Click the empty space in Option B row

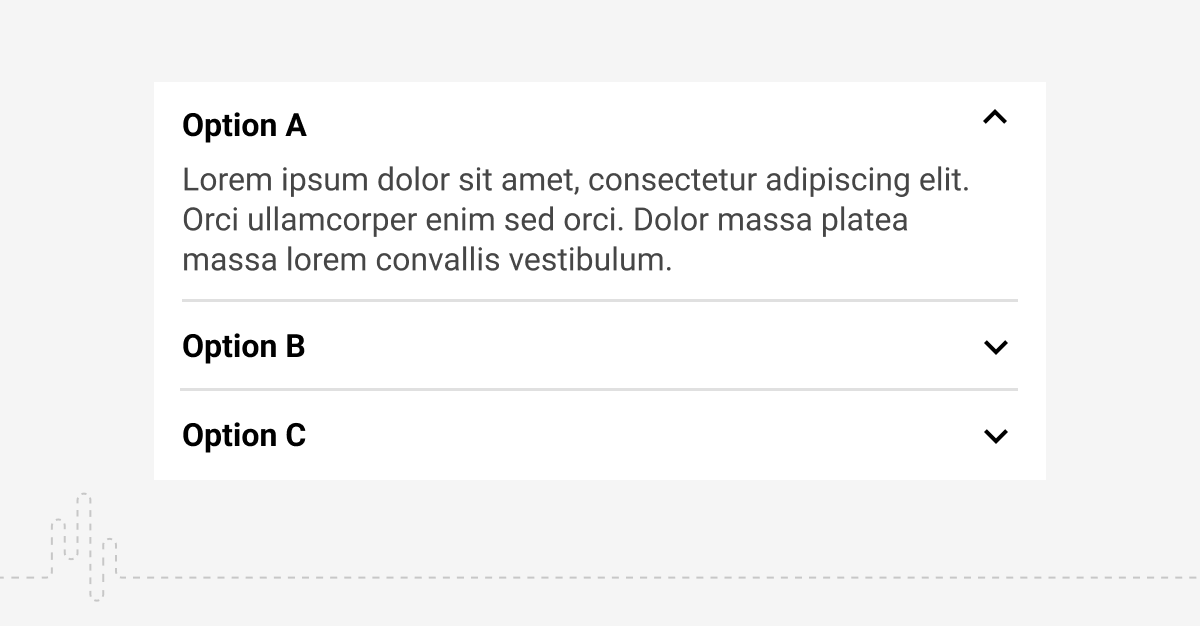[640, 347]
